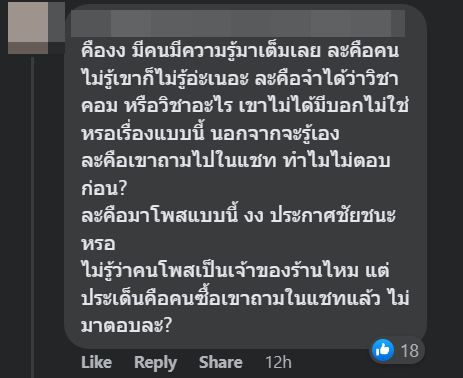
Task: Share this comment
Action: point(221,362)
